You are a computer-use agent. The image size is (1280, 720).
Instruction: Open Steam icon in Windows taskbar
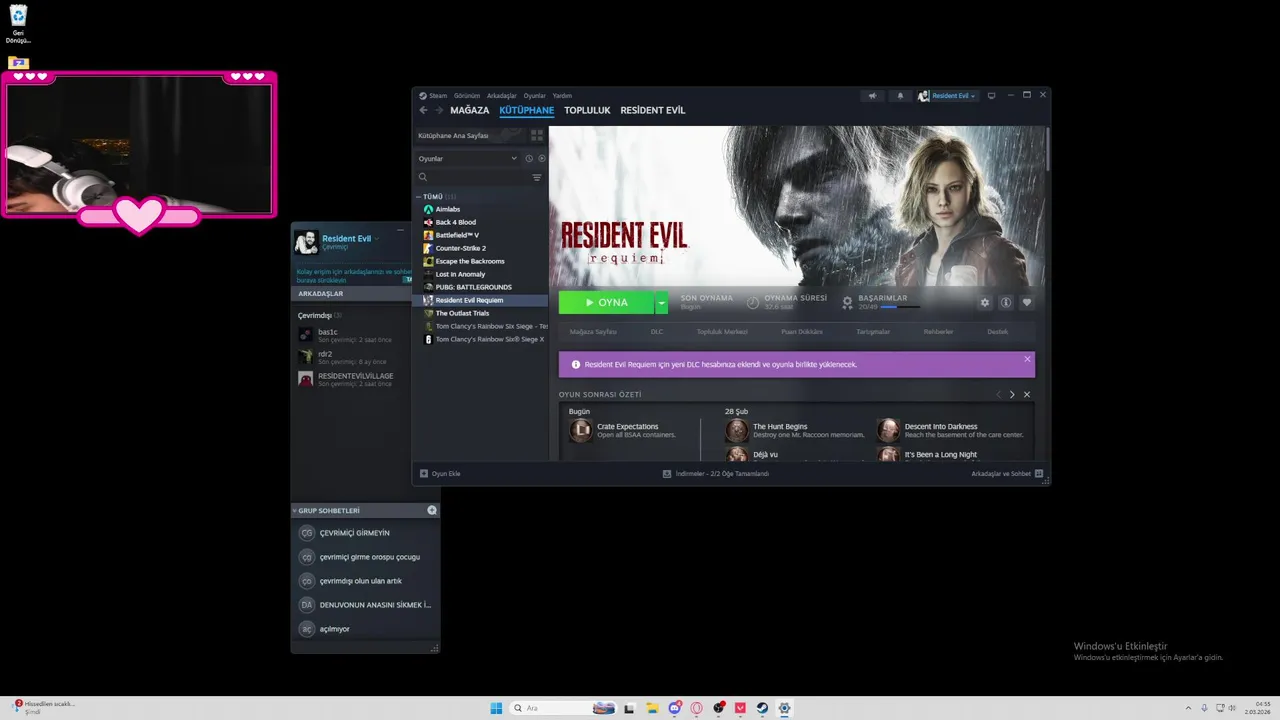tap(762, 708)
